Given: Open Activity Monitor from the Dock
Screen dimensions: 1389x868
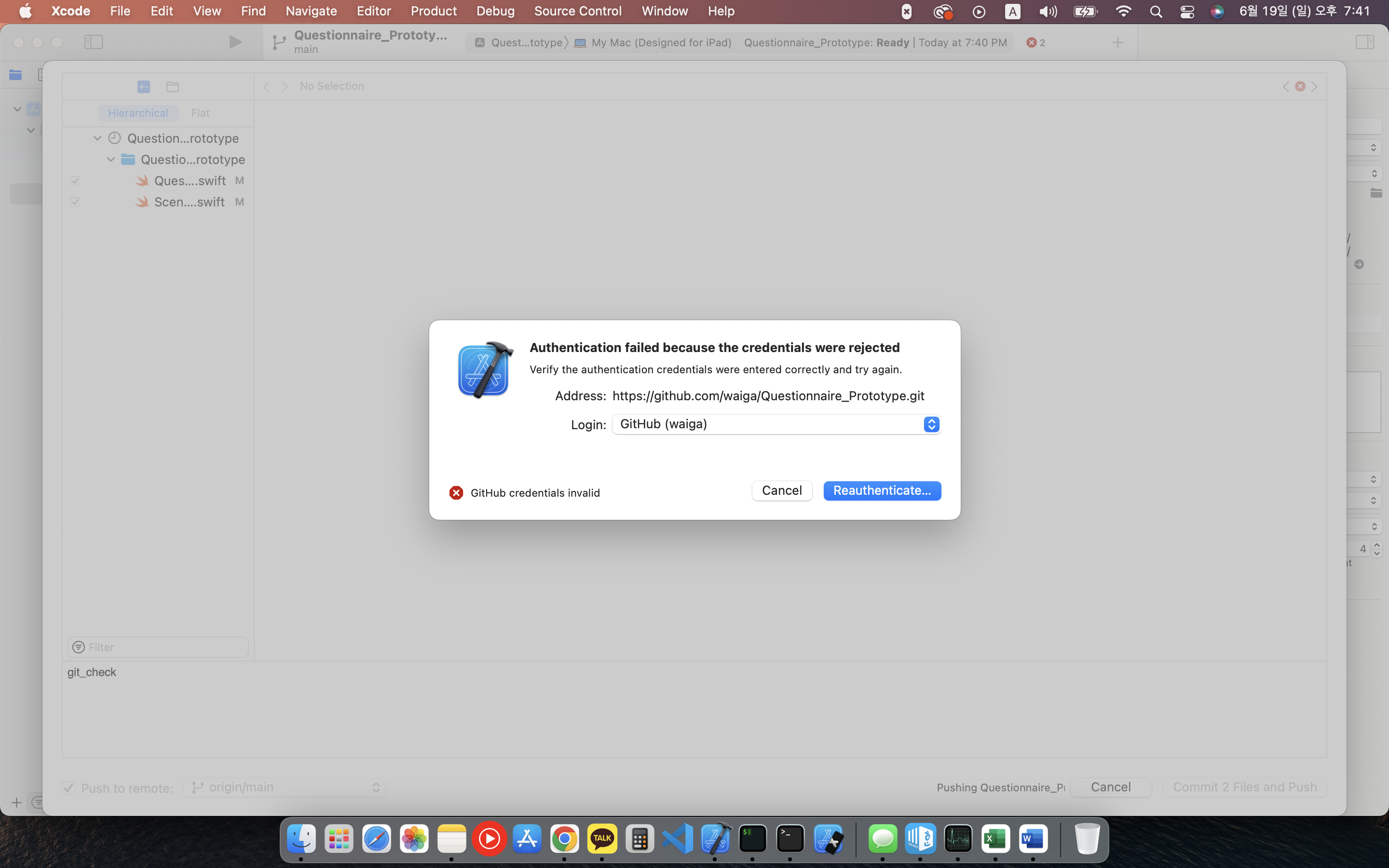Looking at the screenshot, I should 958,839.
